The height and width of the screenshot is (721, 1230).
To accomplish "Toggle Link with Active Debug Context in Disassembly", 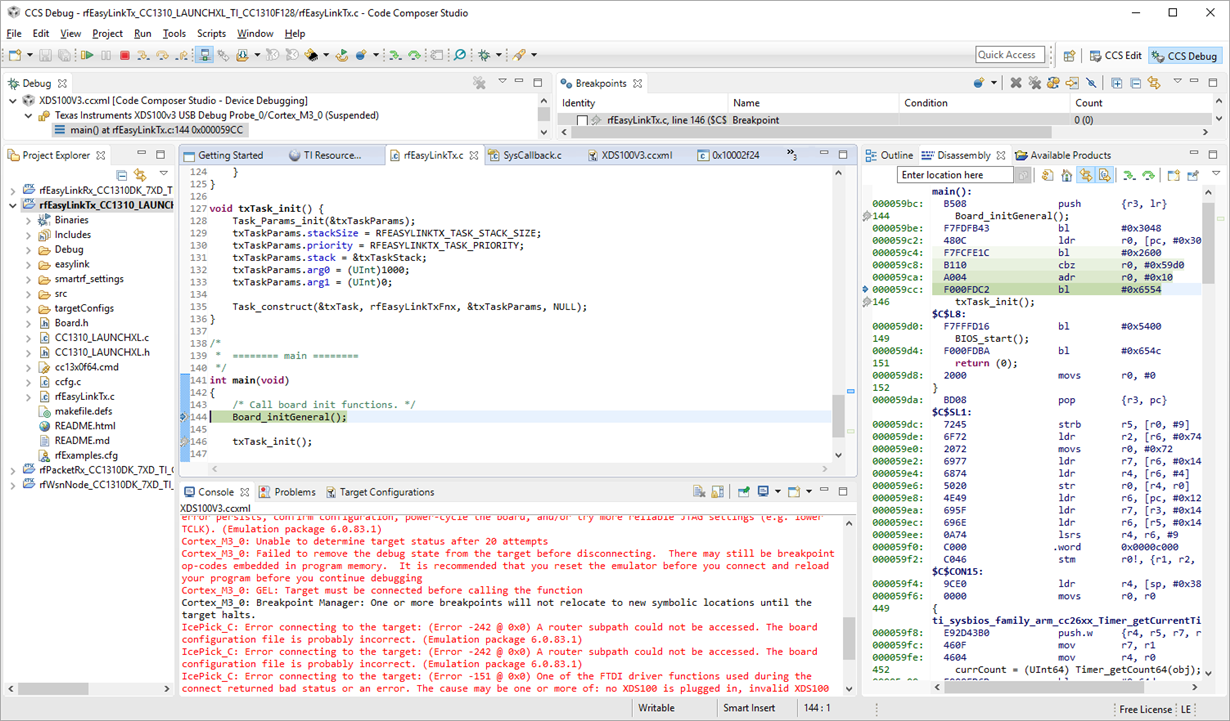I will [x=1086, y=175].
